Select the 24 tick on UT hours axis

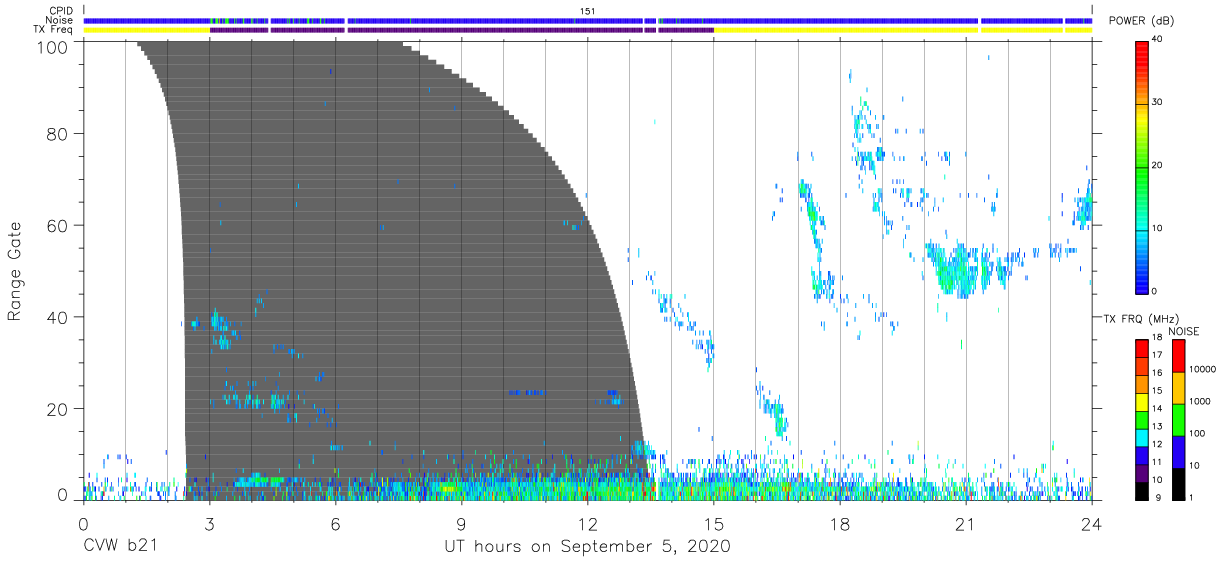(1092, 522)
